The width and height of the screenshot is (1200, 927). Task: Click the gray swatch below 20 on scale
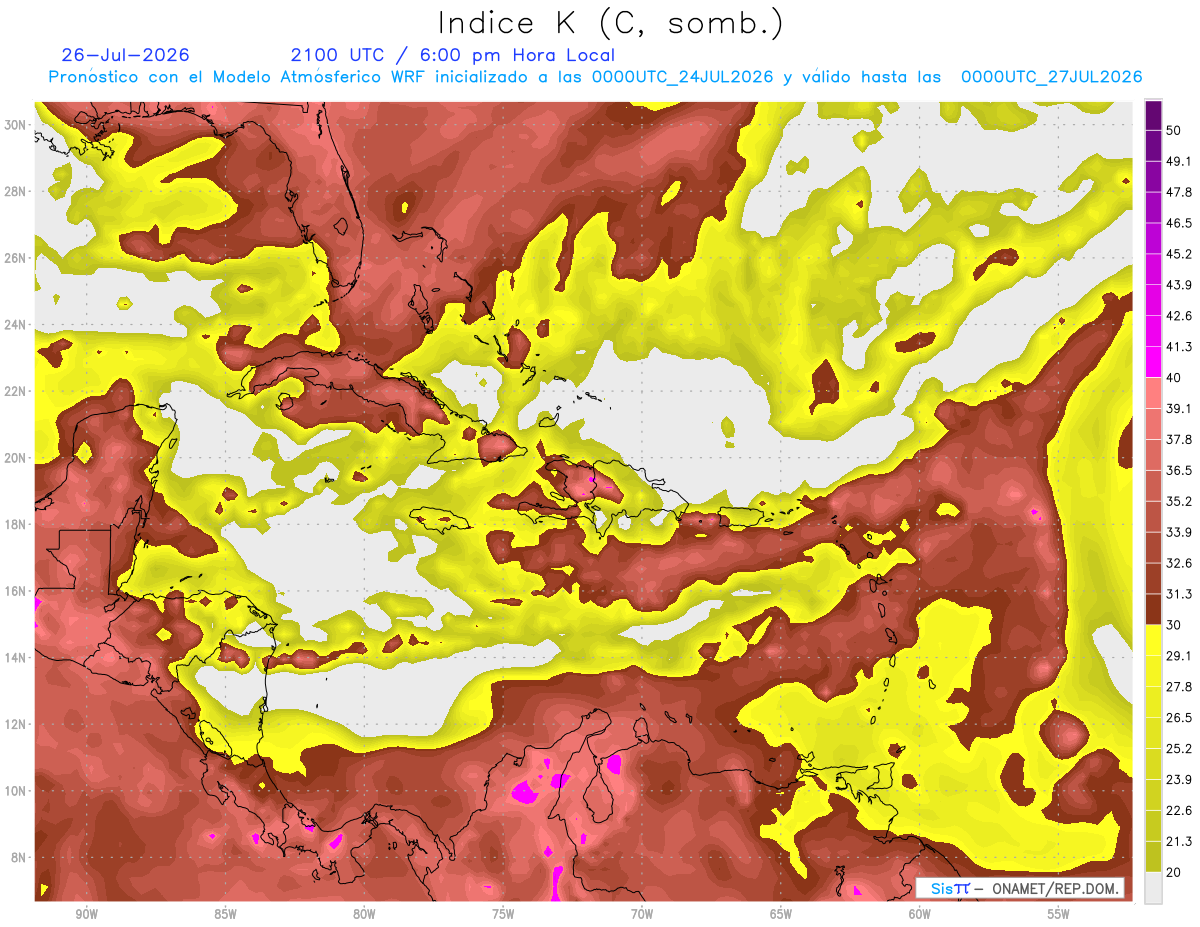(1153, 888)
